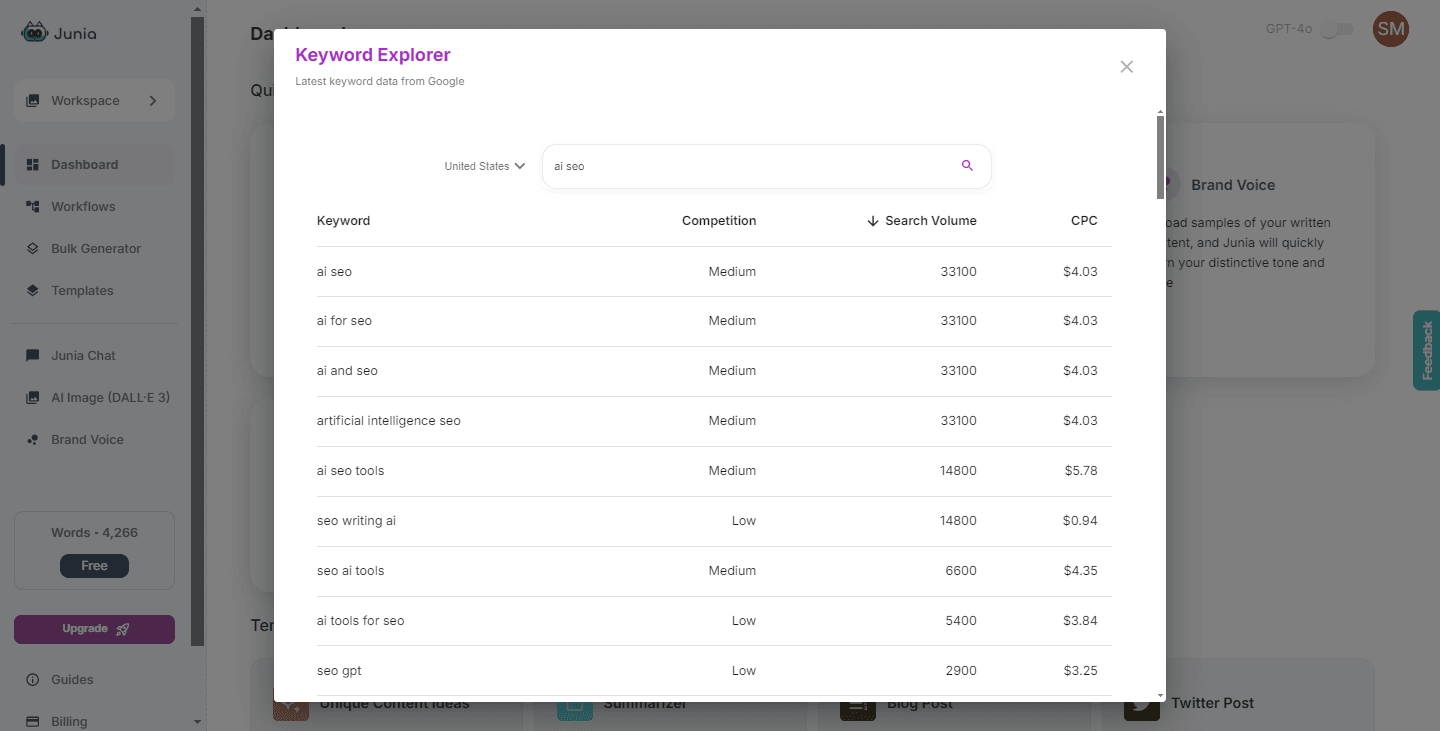Screen dimensions: 1440x731
Task: Open the SM user avatar menu
Action: click(x=1391, y=30)
